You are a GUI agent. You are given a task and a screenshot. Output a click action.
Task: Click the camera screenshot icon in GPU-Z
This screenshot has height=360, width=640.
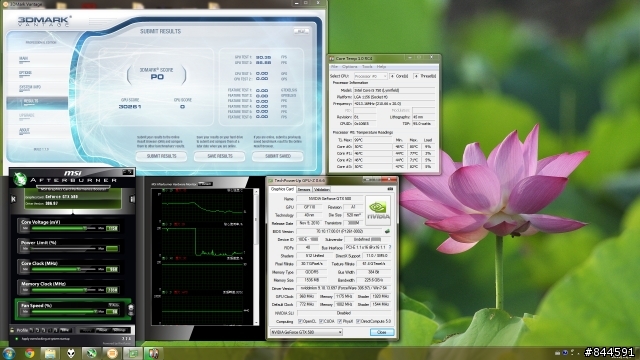tap(390, 189)
